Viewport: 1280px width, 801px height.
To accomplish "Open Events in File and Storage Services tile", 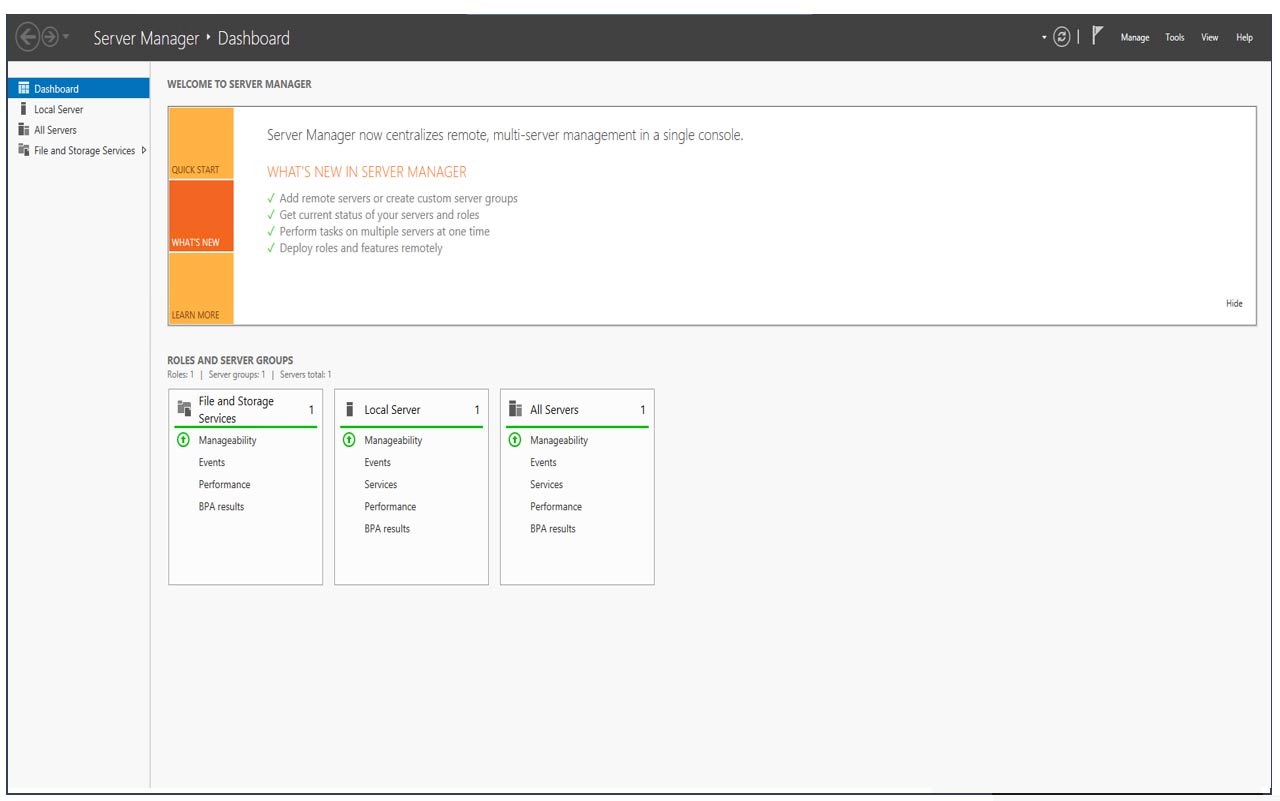I will click(211, 462).
